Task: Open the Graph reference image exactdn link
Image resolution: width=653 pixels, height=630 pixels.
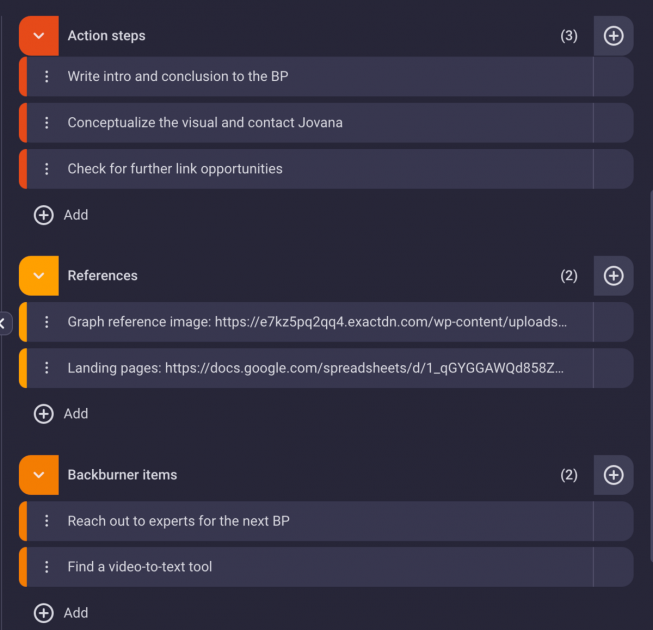Action: point(391,322)
